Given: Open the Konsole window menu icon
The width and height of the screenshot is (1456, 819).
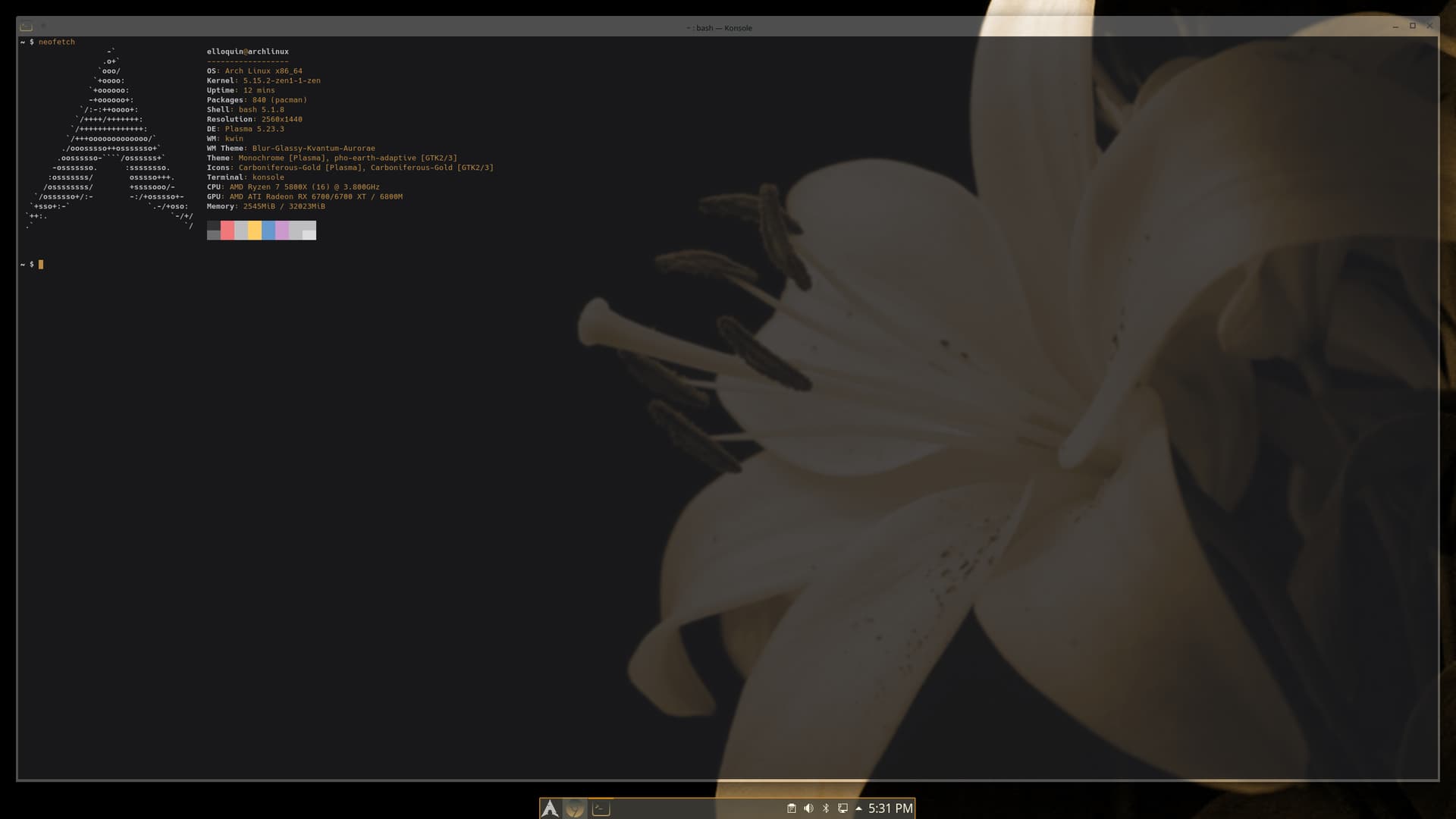Looking at the screenshot, I should pyautogui.click(x=26, y=27).
